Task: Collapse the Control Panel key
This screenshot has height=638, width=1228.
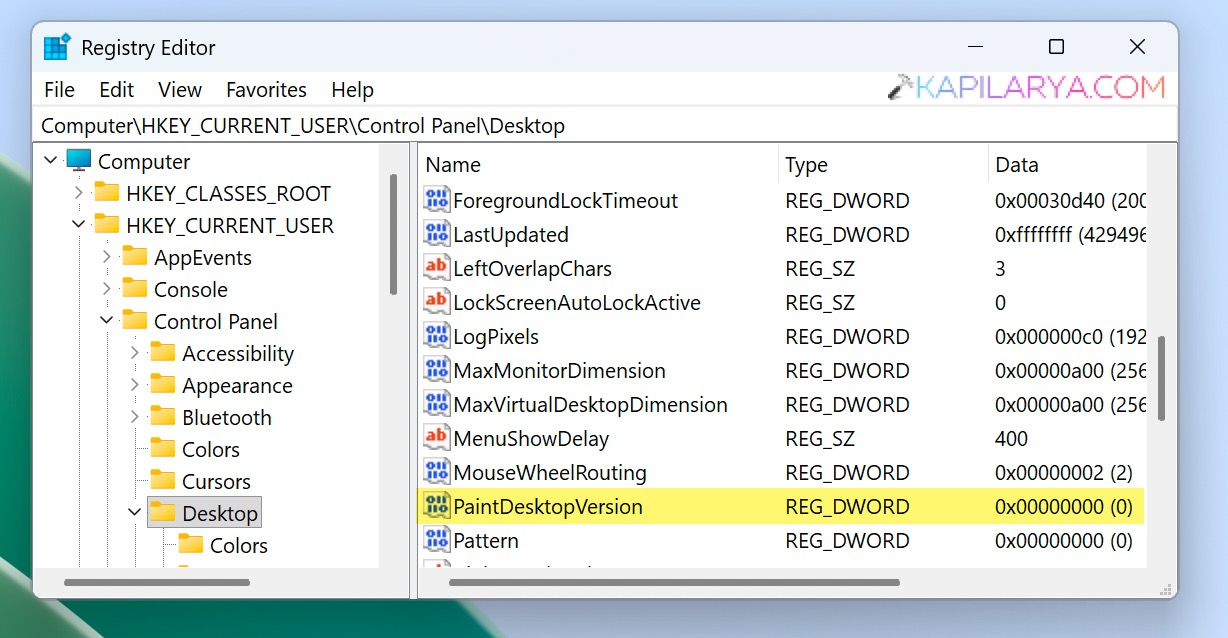Action: (106, 321)
